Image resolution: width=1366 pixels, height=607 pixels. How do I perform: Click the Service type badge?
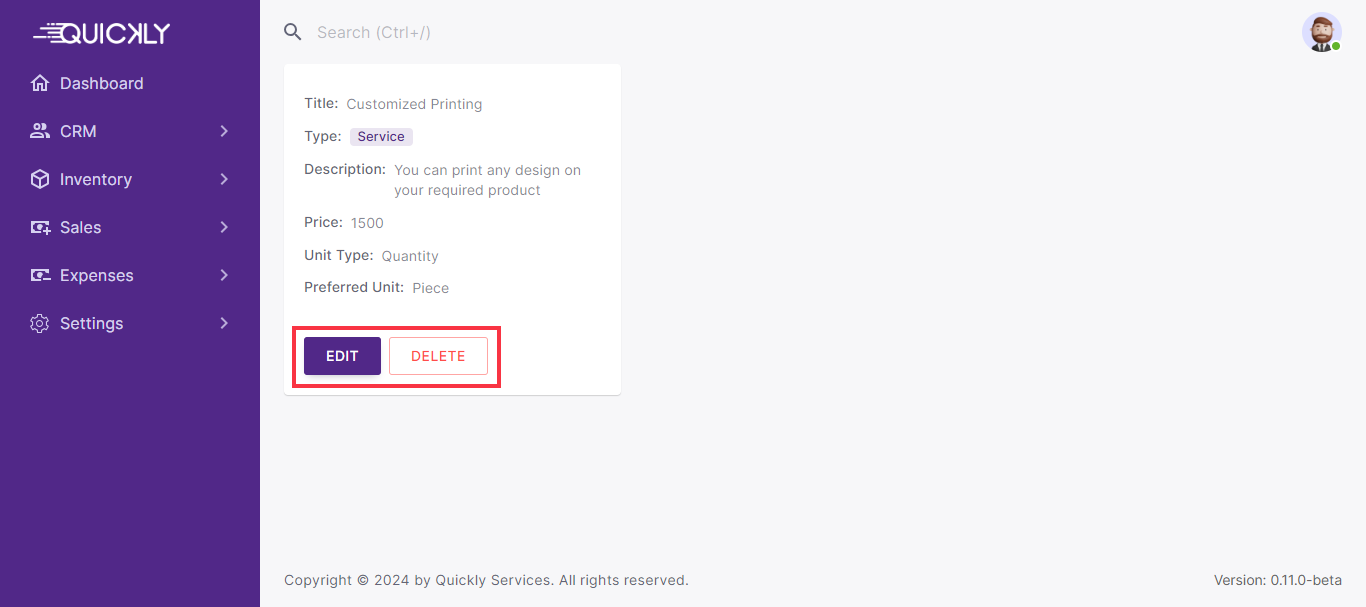point(381,137)
